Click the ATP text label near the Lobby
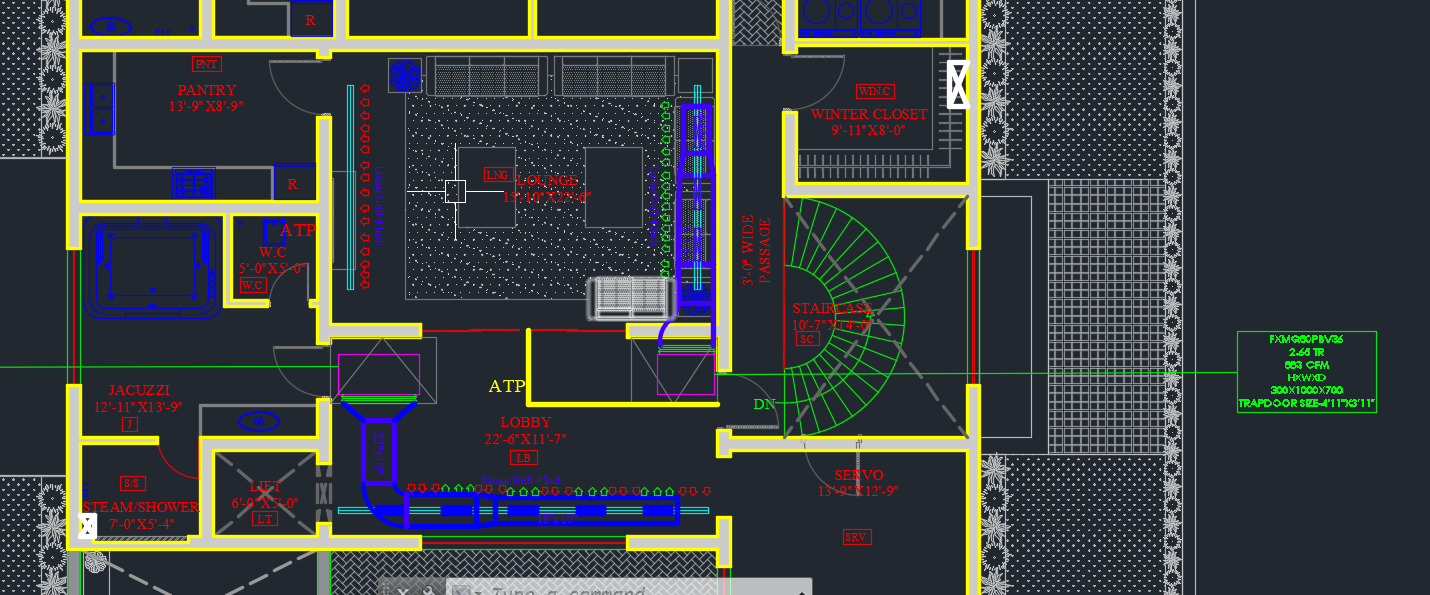Image resolution: width=1430 pixels, height=595 pixels. point(508,384)
